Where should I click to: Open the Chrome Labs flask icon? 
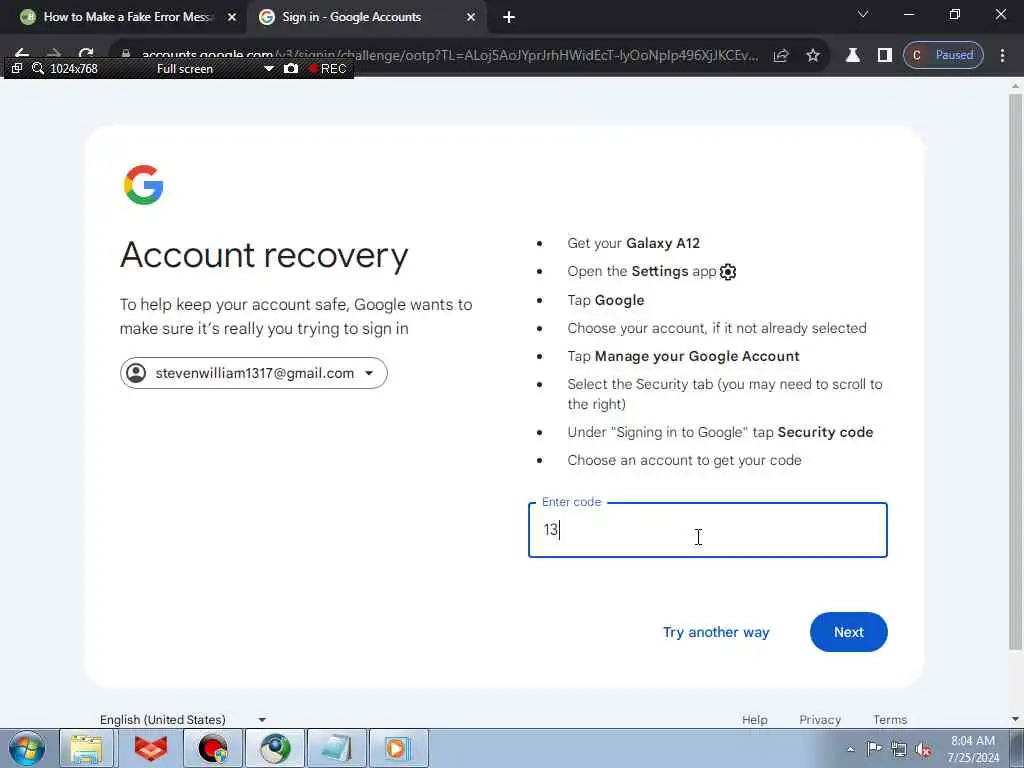tap(852, 56)
